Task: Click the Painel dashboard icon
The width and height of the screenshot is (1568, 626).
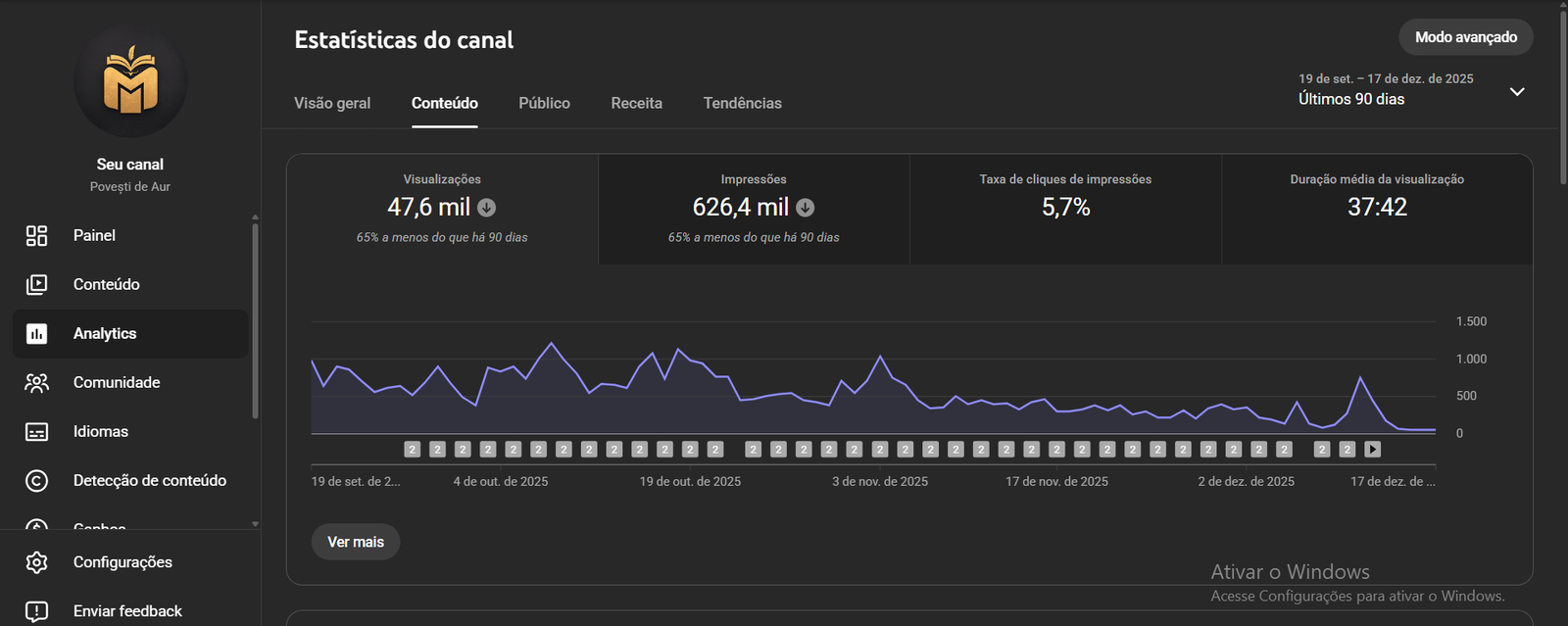Action: tap(36, 235)
